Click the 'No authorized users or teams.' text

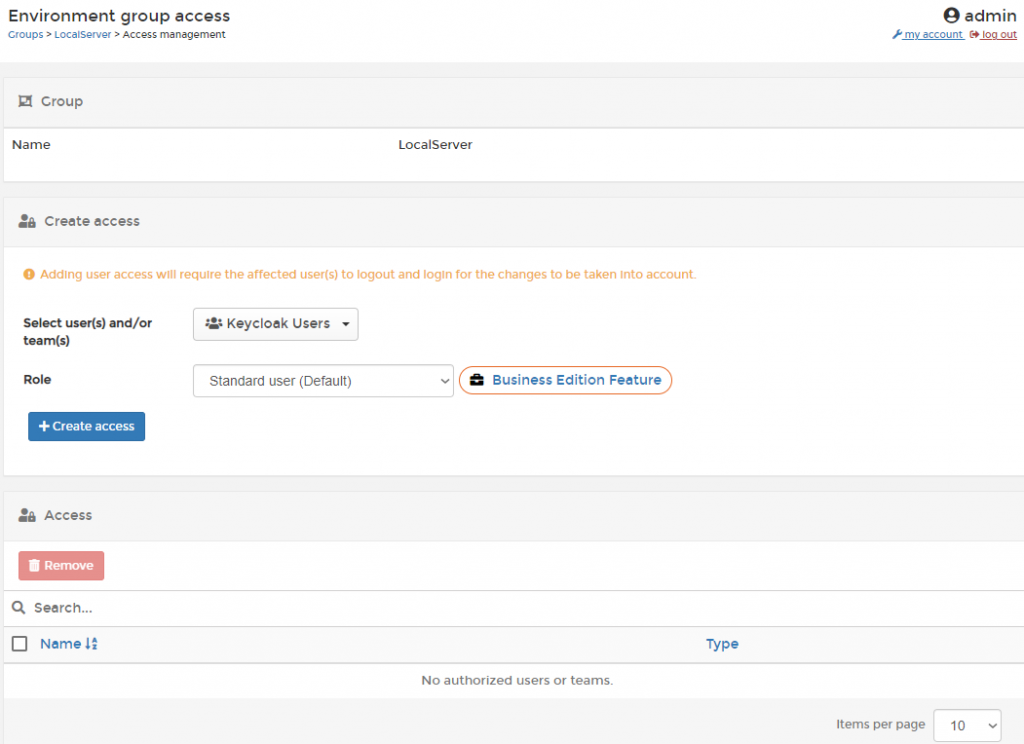tap(517, 681)
